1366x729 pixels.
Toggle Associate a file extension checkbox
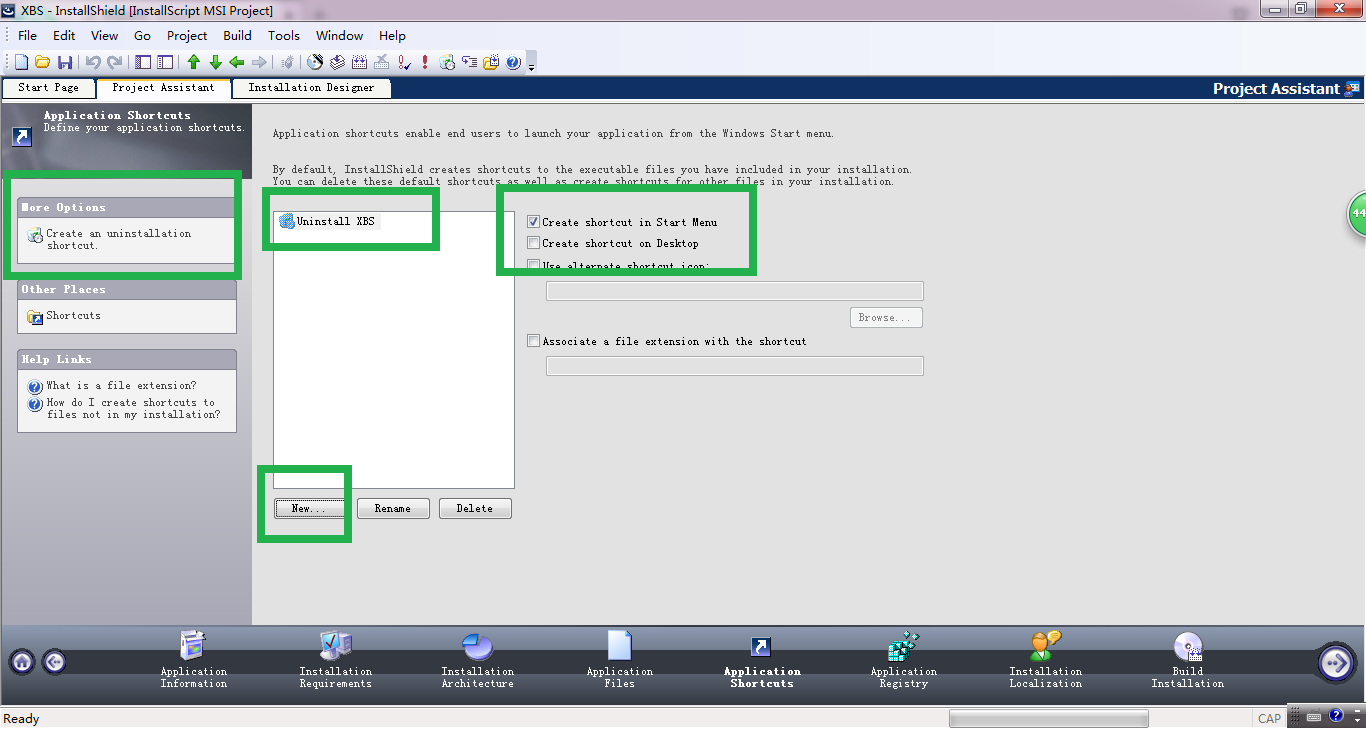[533, 341]
